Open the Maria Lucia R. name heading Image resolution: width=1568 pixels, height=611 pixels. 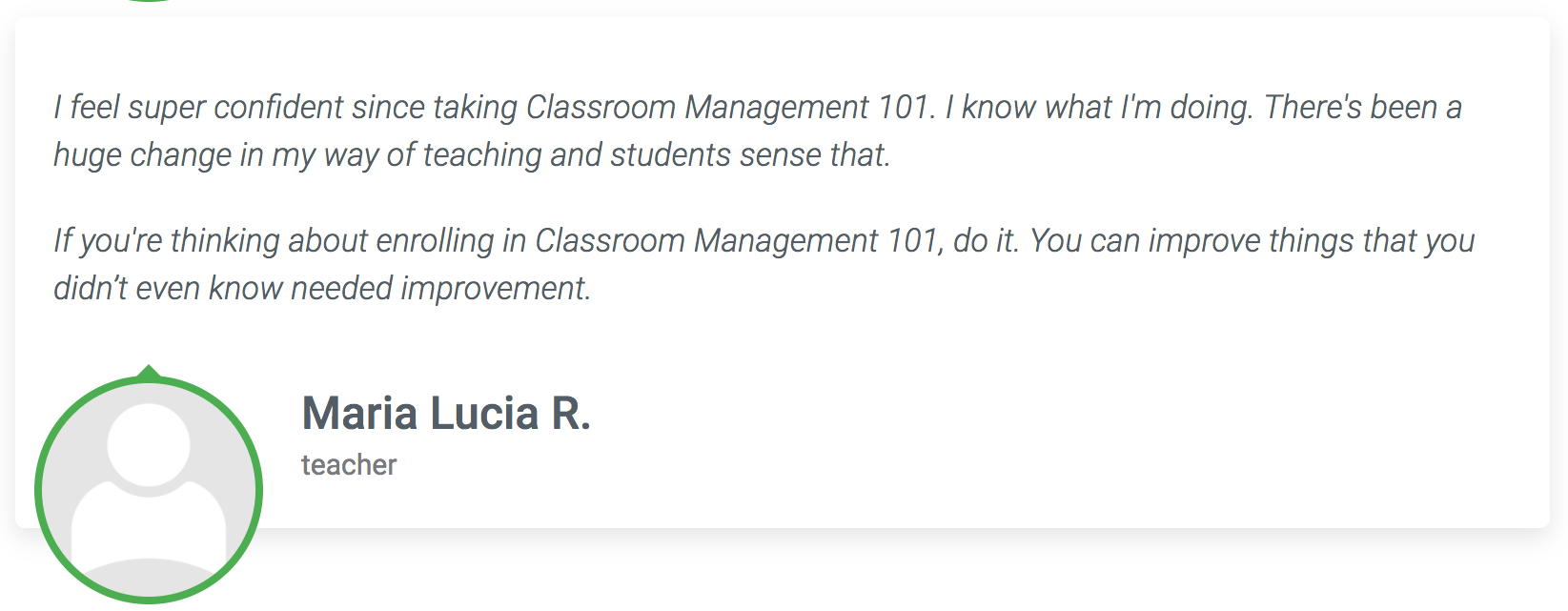(446, 413)
